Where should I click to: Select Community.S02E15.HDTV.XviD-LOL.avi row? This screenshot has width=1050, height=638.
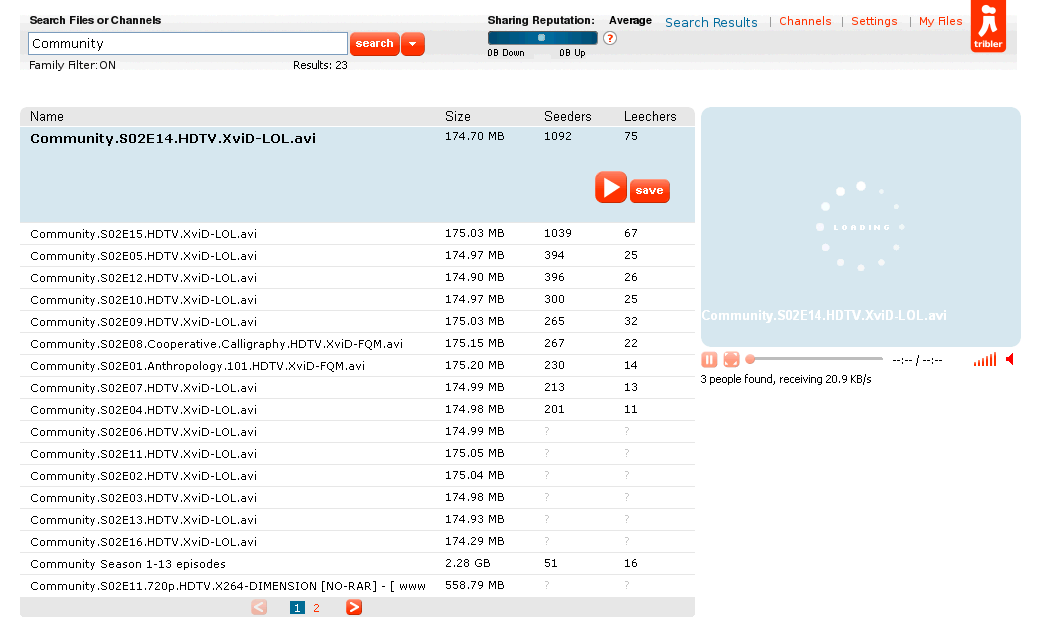point(358,234)
